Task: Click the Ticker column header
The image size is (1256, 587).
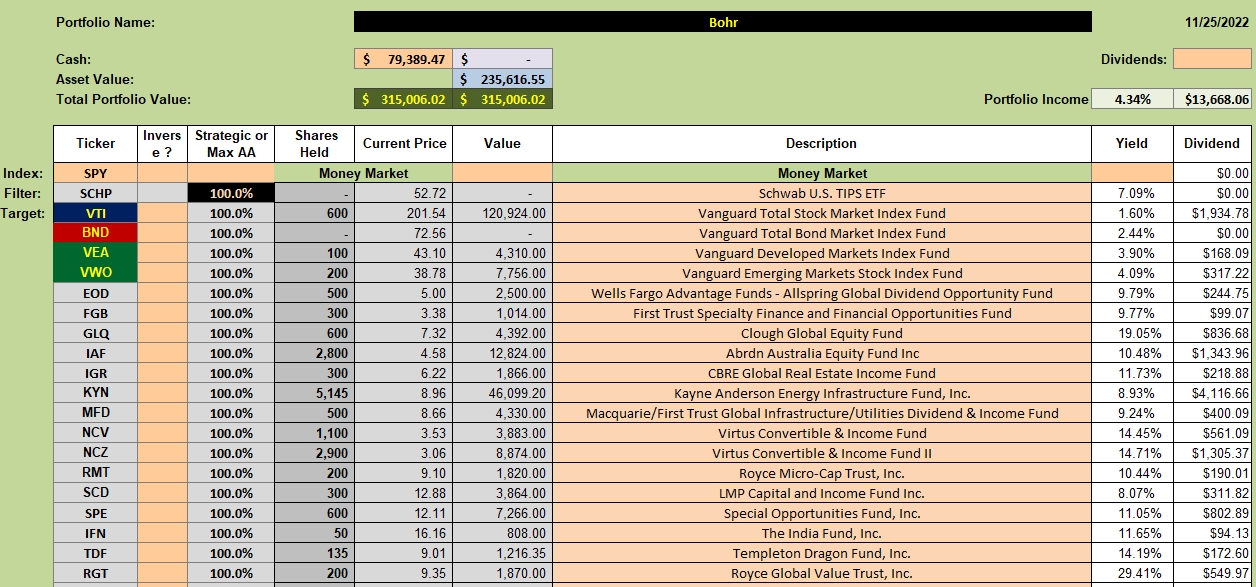Action: coord(95,143)
